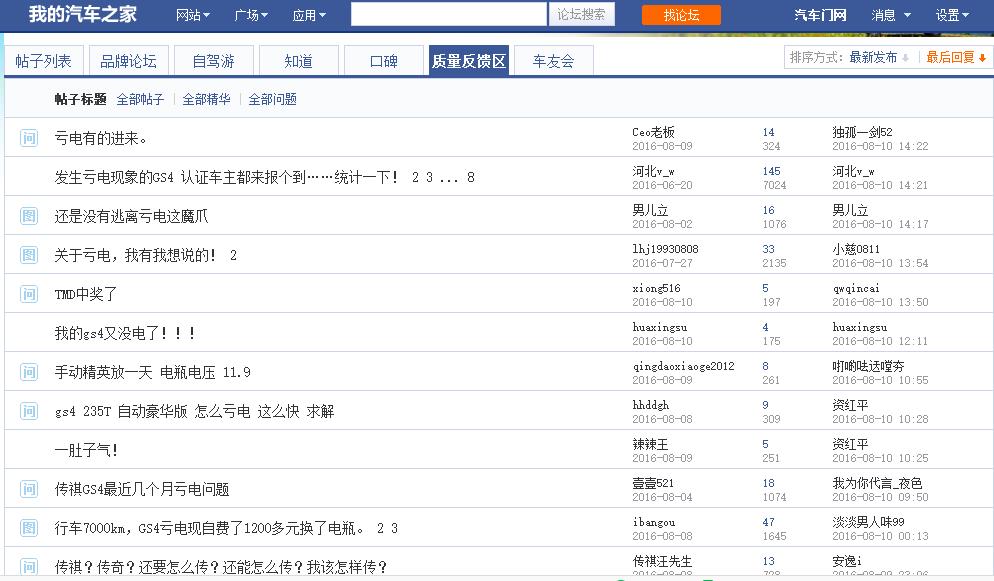Switch to the 口碑 tab
Image resolution: width=994 pixels, height=581 pixels.
tap(384, 61)
